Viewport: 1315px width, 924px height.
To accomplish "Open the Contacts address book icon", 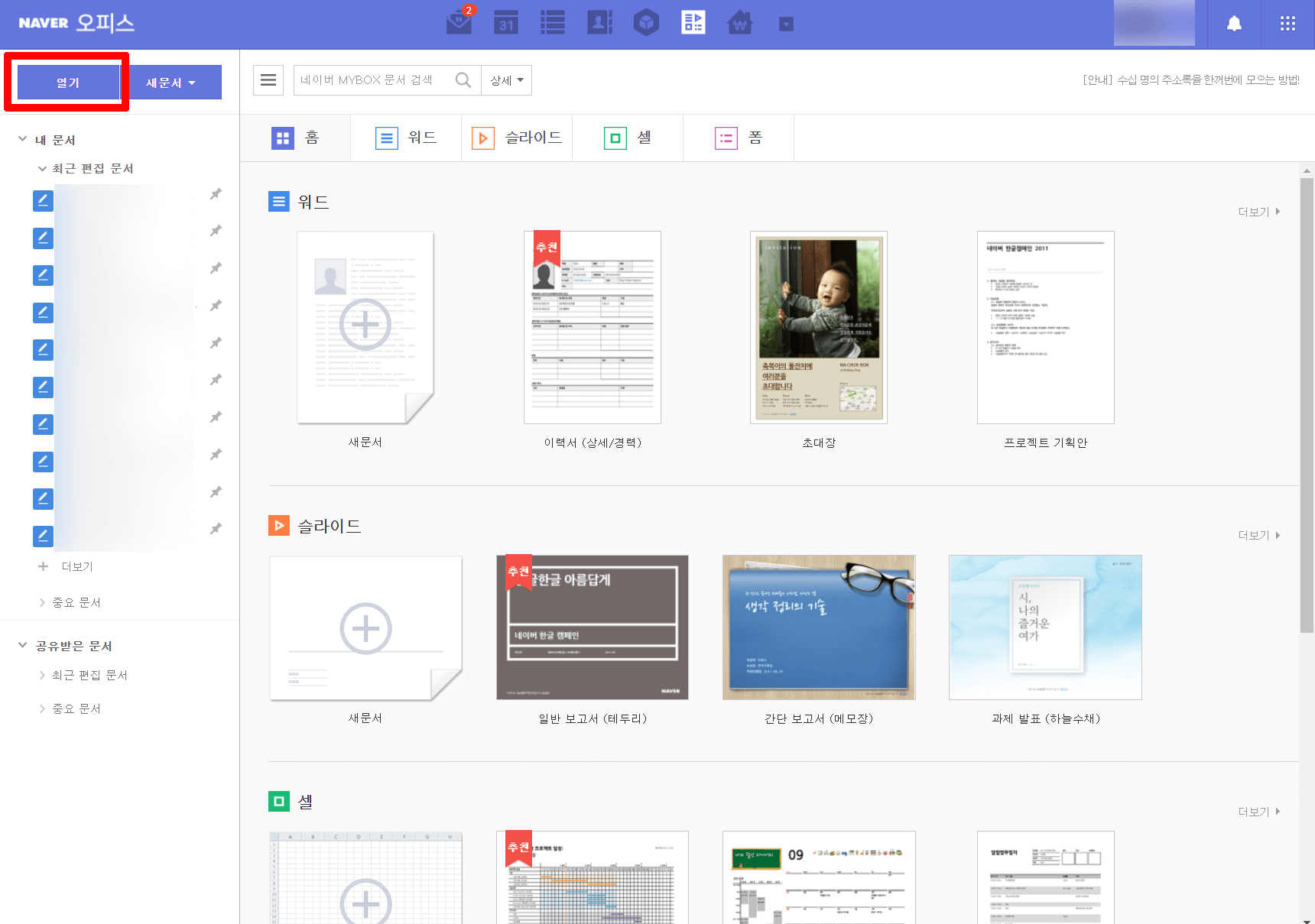I will point(599,22).
